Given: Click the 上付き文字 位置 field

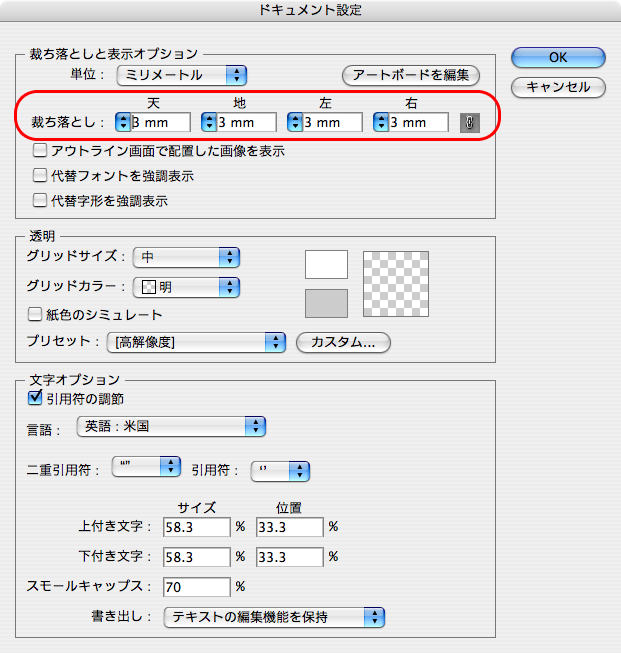Looking at the screenshot, I should pyautogui.click(x=289, y=527).
